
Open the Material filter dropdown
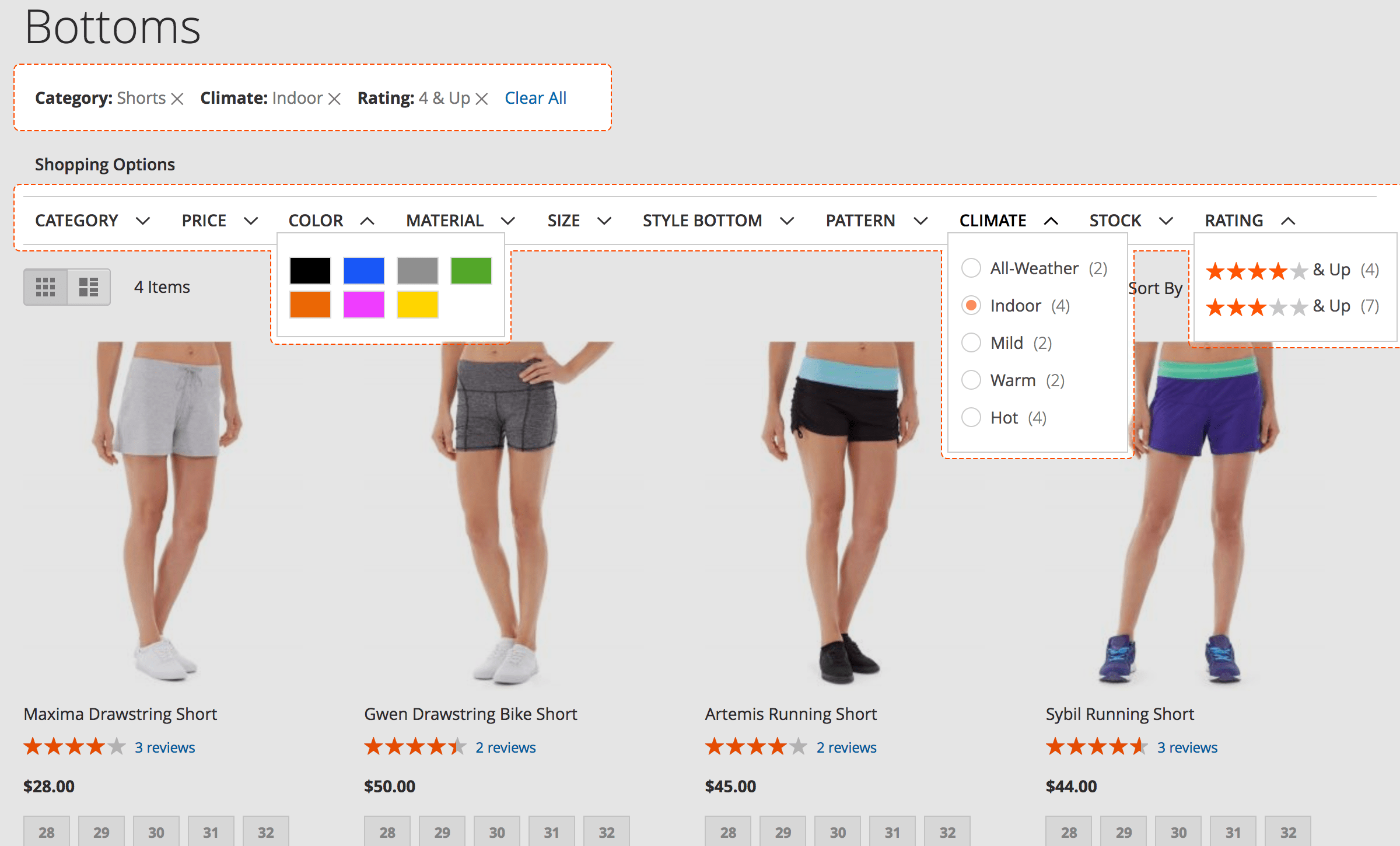coord(461,221)
